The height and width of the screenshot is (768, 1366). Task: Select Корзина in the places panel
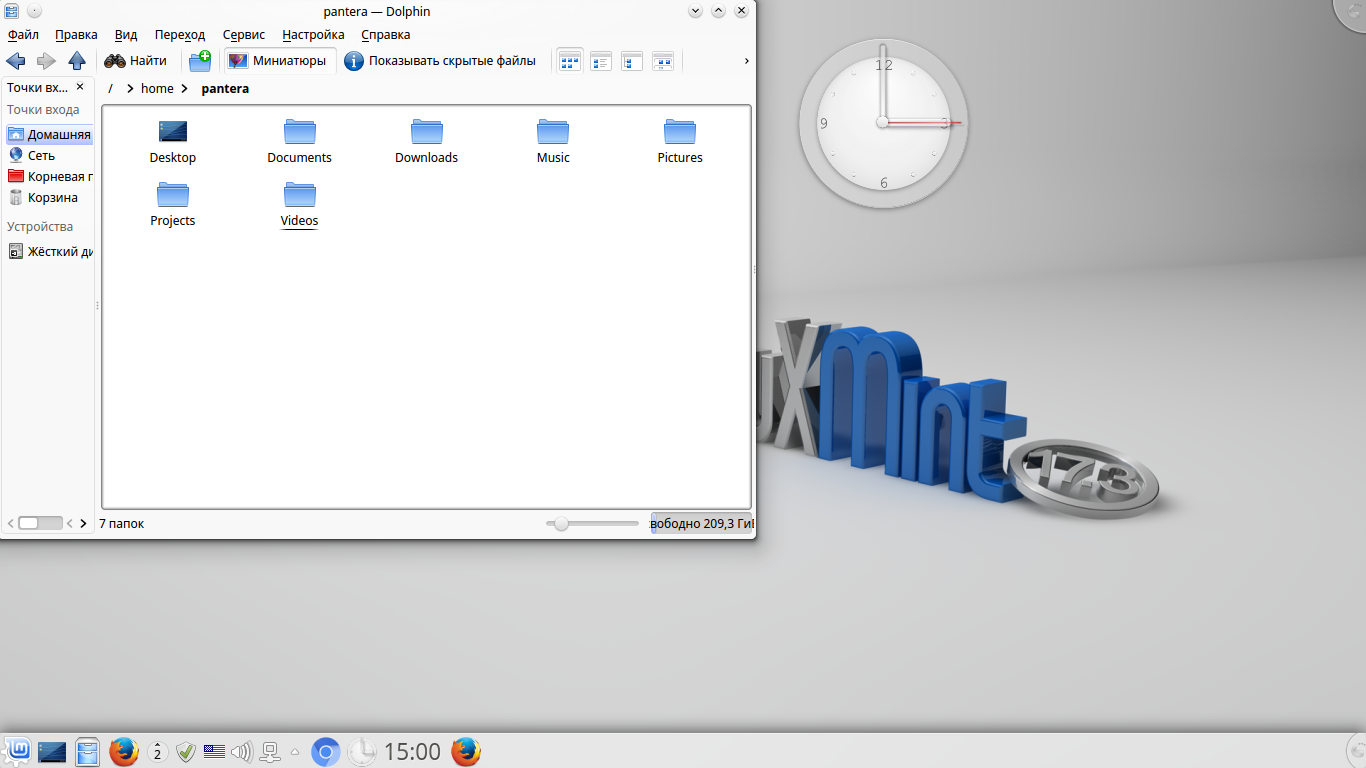point(52,198)
